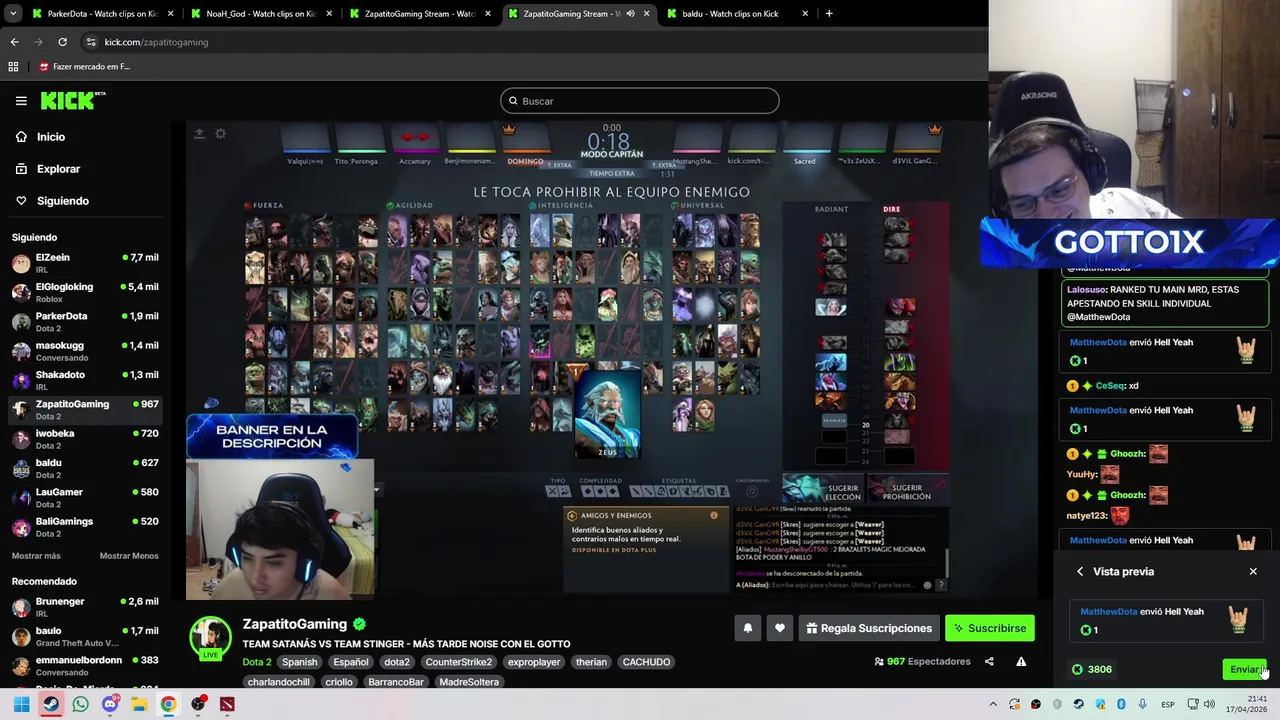Open masokugg channel in sidebar
The width and height of the screenshot is (1280, 720).
coord(85,350)
